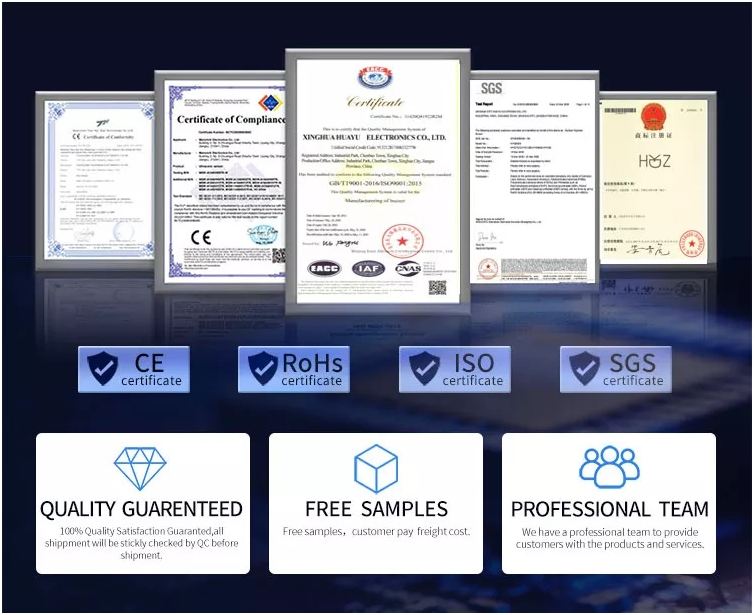The image size is (755, 615).
Task: Click the QR code on center certificate
Action: click(437, 288)
